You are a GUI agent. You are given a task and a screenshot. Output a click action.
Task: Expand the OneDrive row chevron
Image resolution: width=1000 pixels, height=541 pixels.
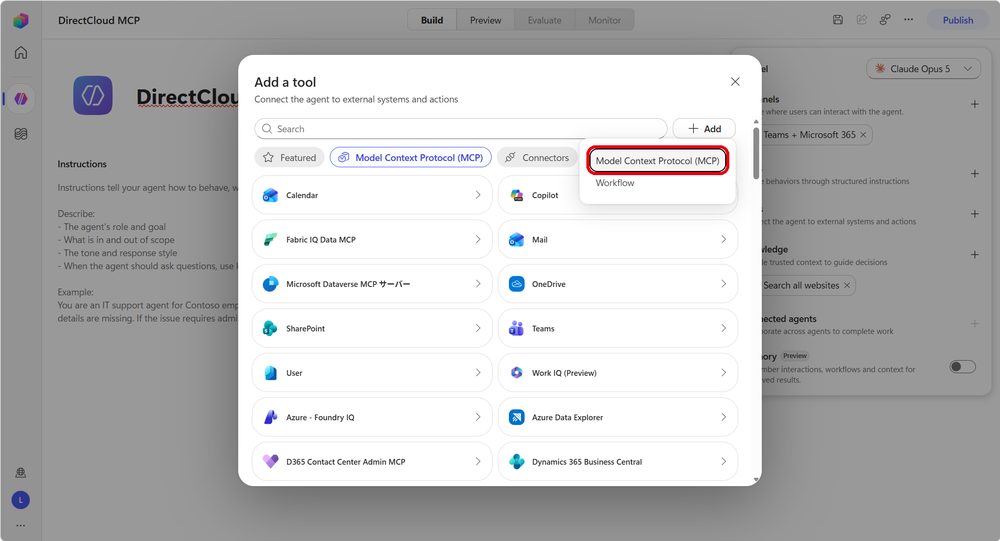(x=723, y=283)
